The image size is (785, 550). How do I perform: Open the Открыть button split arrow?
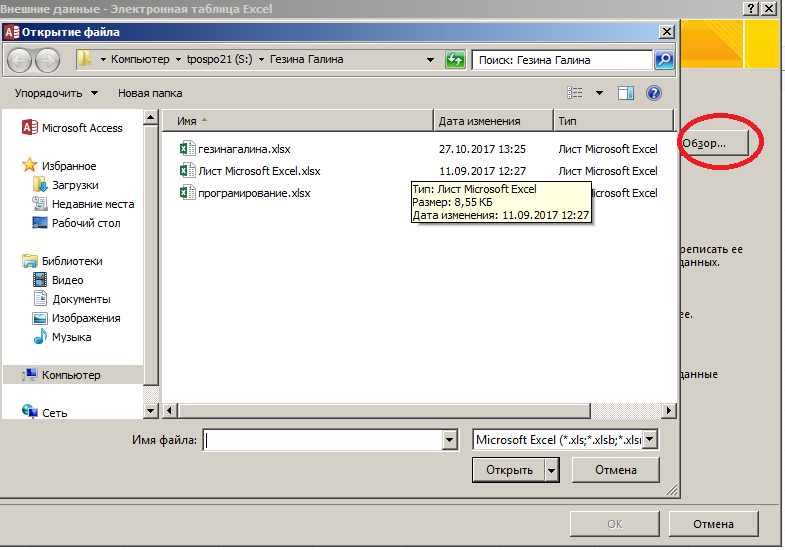coord(552,470)
